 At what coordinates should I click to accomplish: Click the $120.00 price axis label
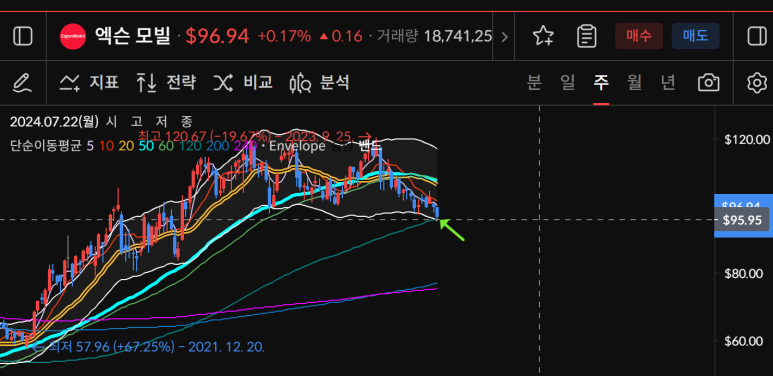[747, 139]
